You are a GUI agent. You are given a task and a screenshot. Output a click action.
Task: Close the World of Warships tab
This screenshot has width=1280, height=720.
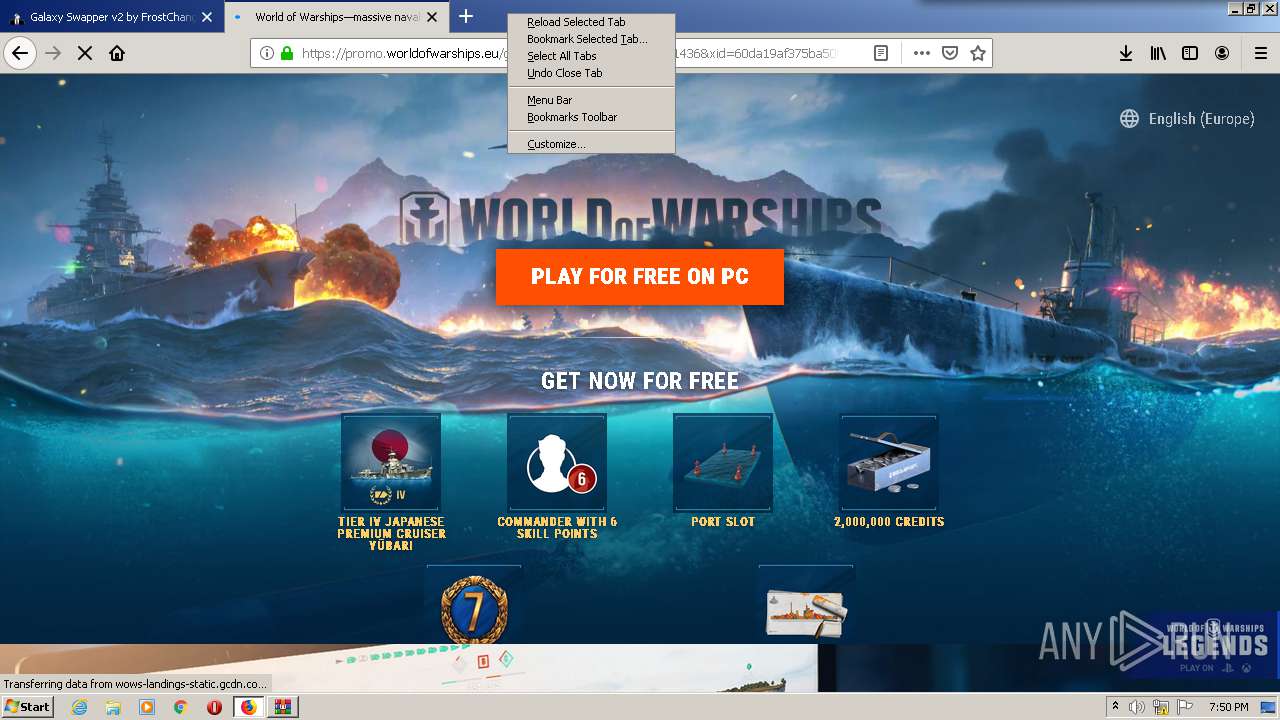pyautogui.click(x=432, y=17)
